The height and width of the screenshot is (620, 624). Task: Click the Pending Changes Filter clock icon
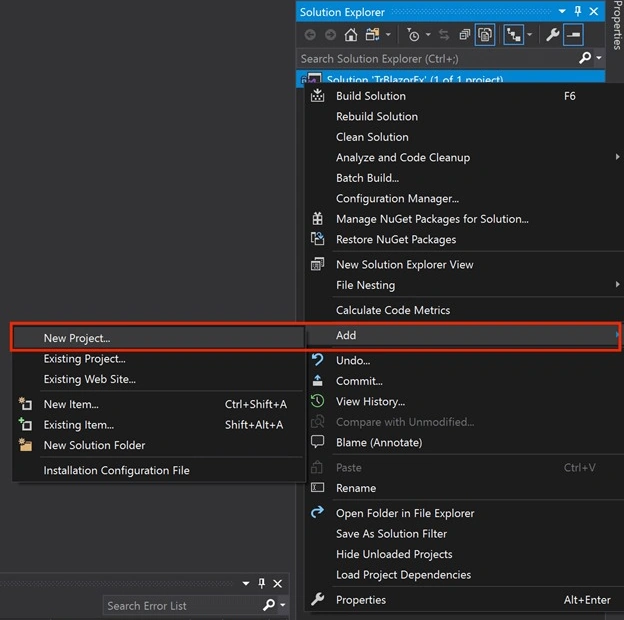[x=413, y=35]
